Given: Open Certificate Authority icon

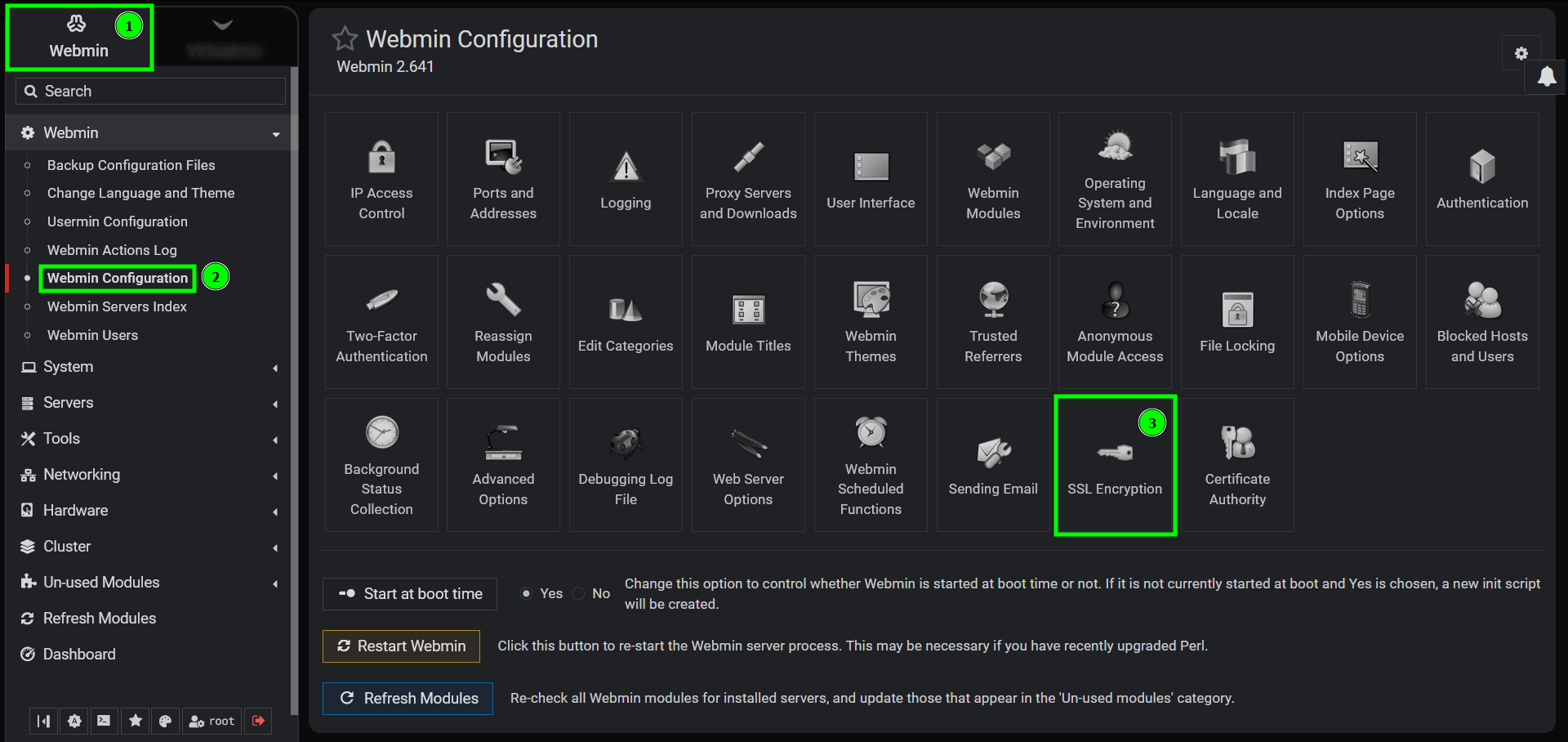Looking at the screenshot, I should (x=1237, y=465).
